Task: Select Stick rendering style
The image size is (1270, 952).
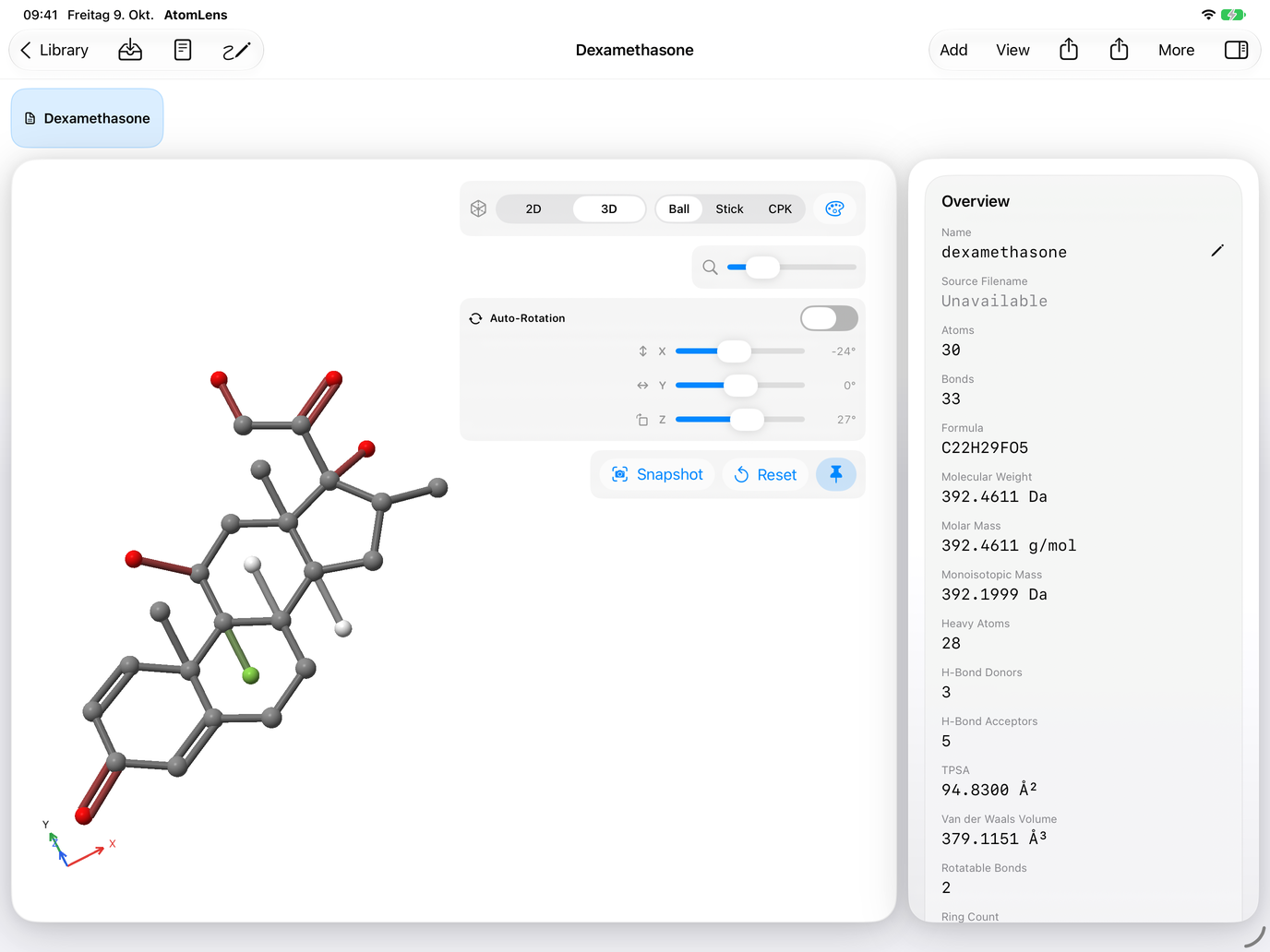Action: coord(729,208)
